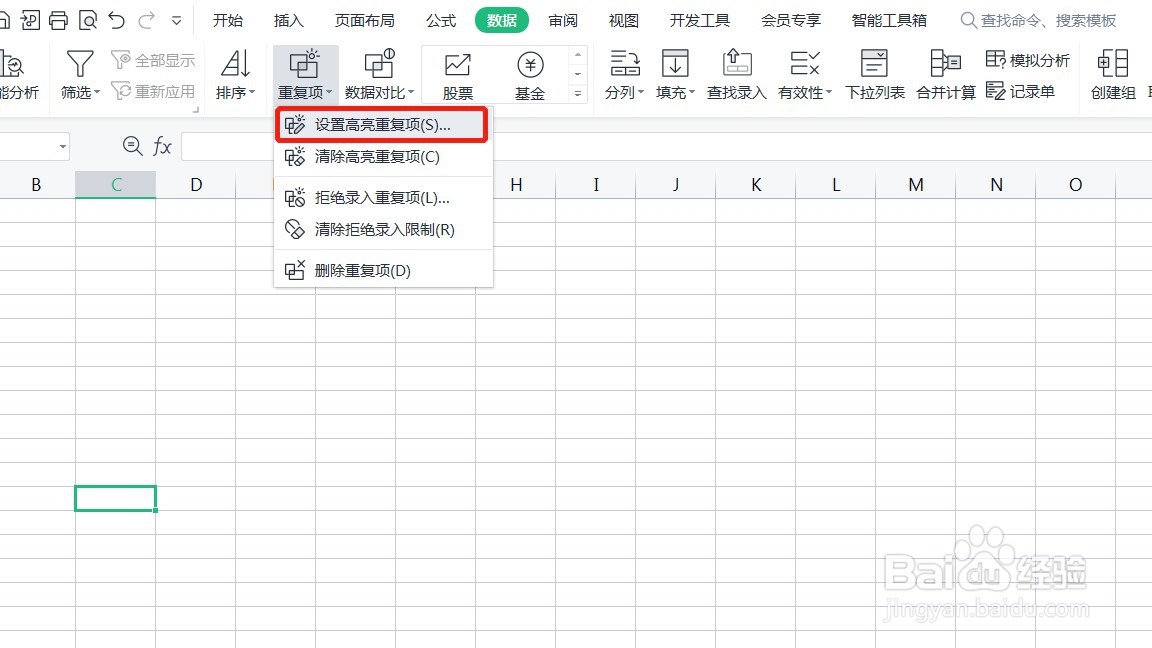
Task: Select column O header
Action: [1076, 185]
